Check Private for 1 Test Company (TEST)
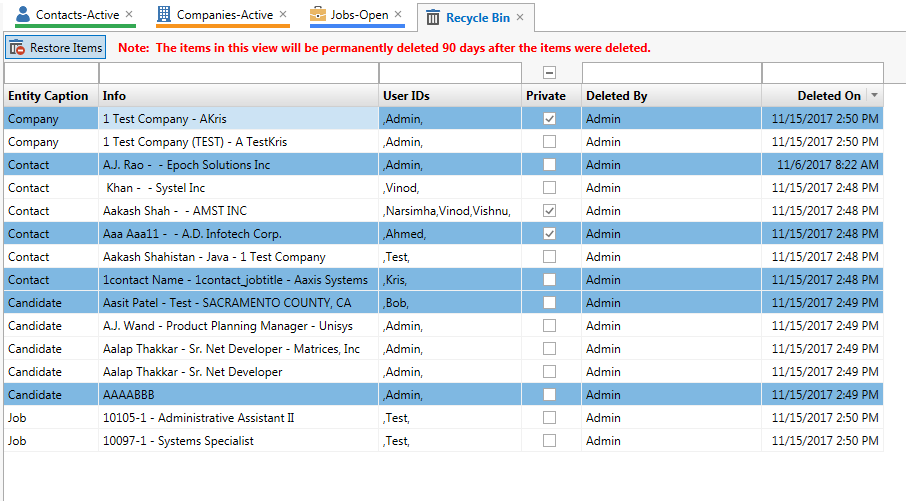Viewport: 906px width, 501px height. click(x=549, y=142)
